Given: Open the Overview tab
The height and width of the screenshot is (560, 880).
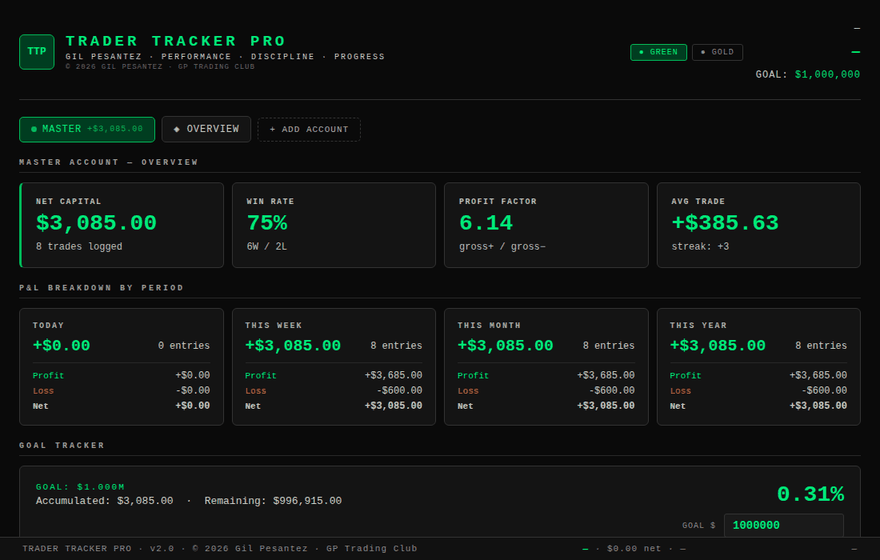Looking at the screenshot, I should coord(206,129).
